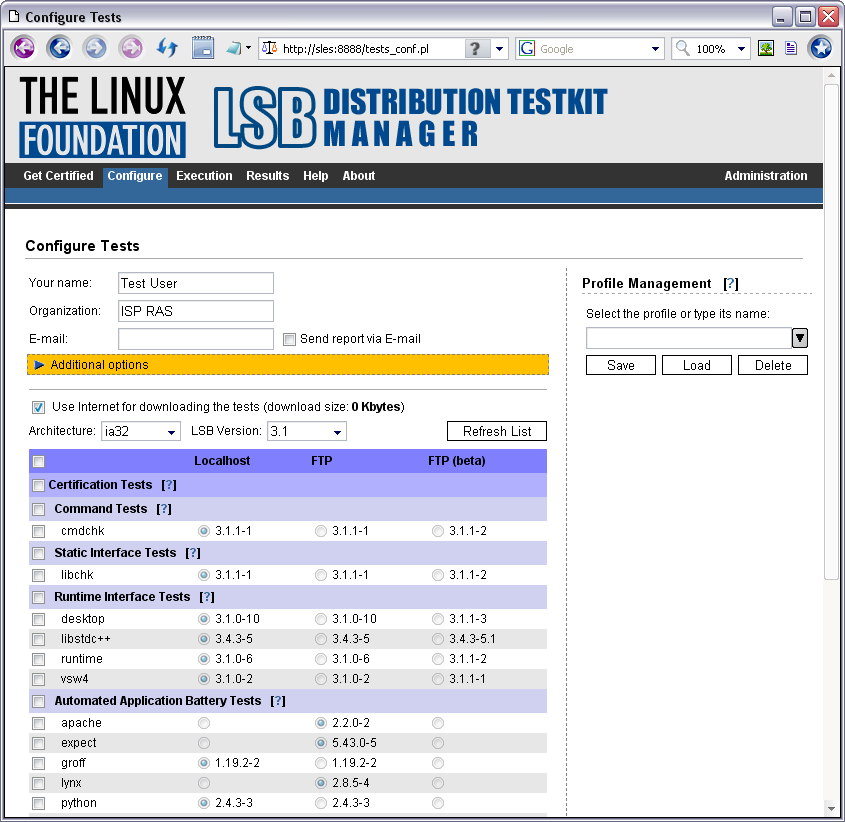Open the Administration menu item
845x822 pixels.
pos(765,176)
